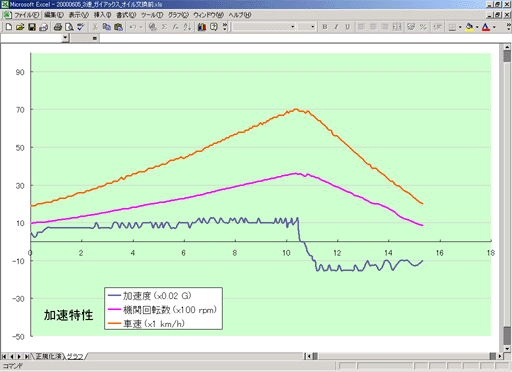Viewport: 512px width, 372px height.
Task: Apply the yellow fill color bucket
Action: pyautogui.click(x=469, y=27)
